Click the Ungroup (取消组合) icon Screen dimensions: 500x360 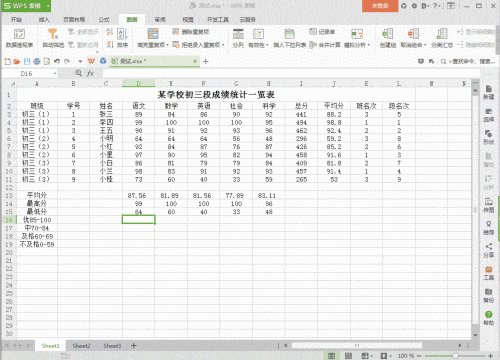tap(413, 34)
